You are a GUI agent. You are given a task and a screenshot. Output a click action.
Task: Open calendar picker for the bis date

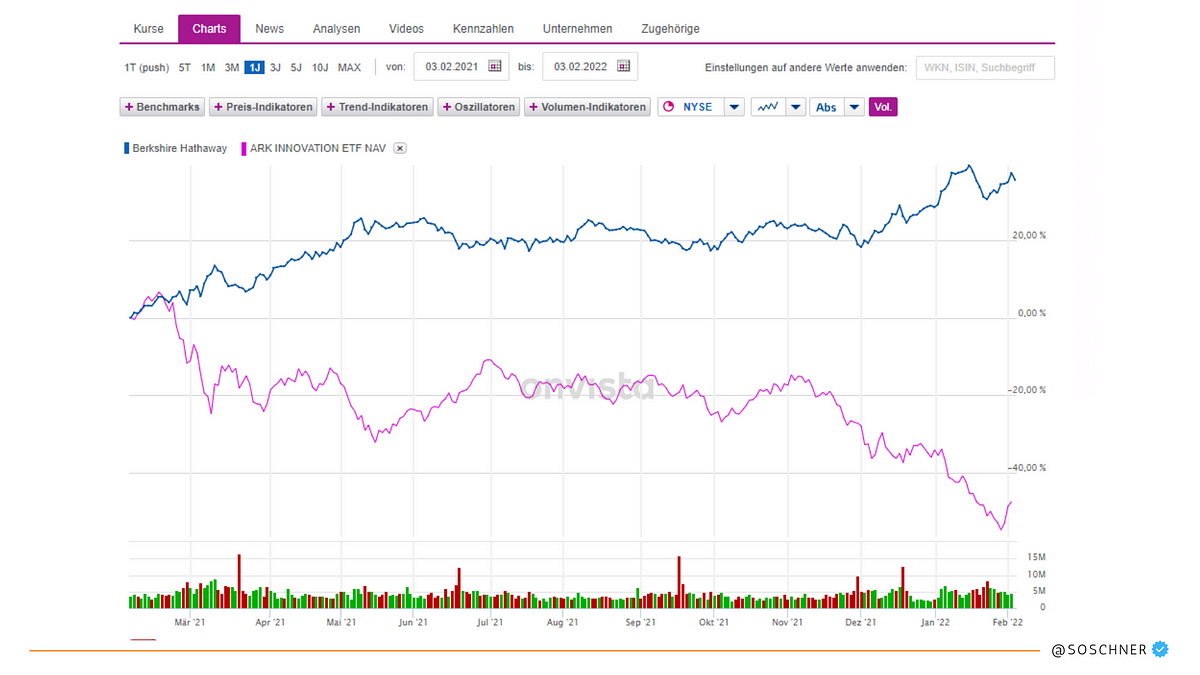(624, 67)
